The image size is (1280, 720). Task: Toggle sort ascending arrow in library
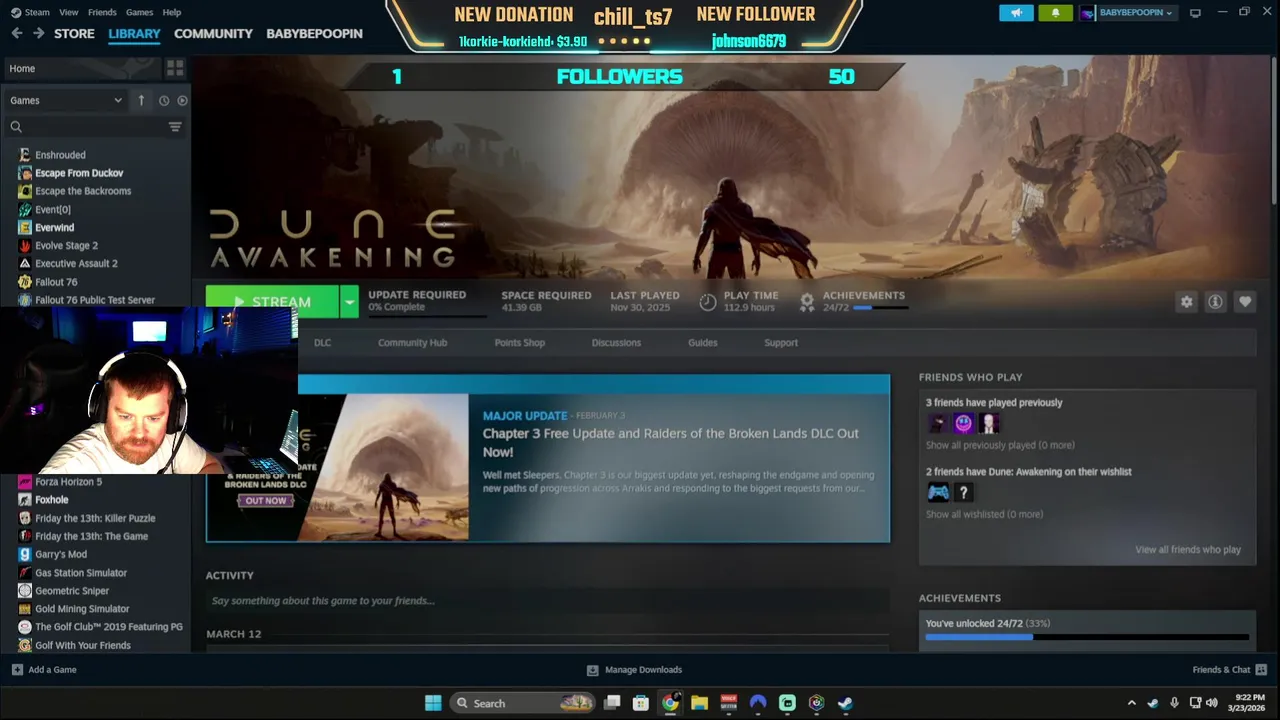[141, 100]
